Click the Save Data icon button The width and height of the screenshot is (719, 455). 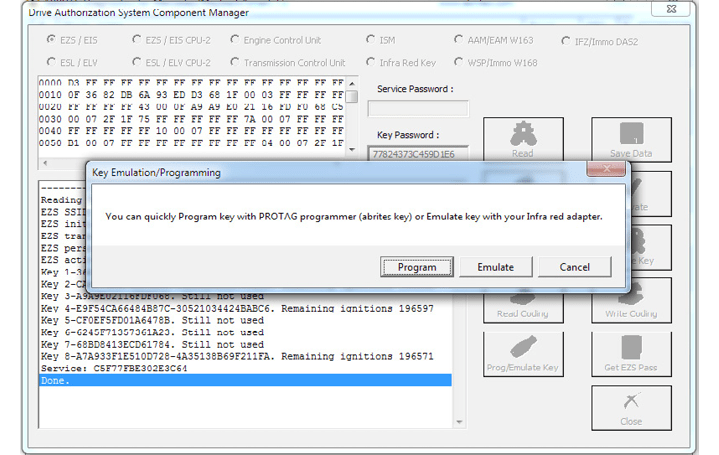(630, 138)
